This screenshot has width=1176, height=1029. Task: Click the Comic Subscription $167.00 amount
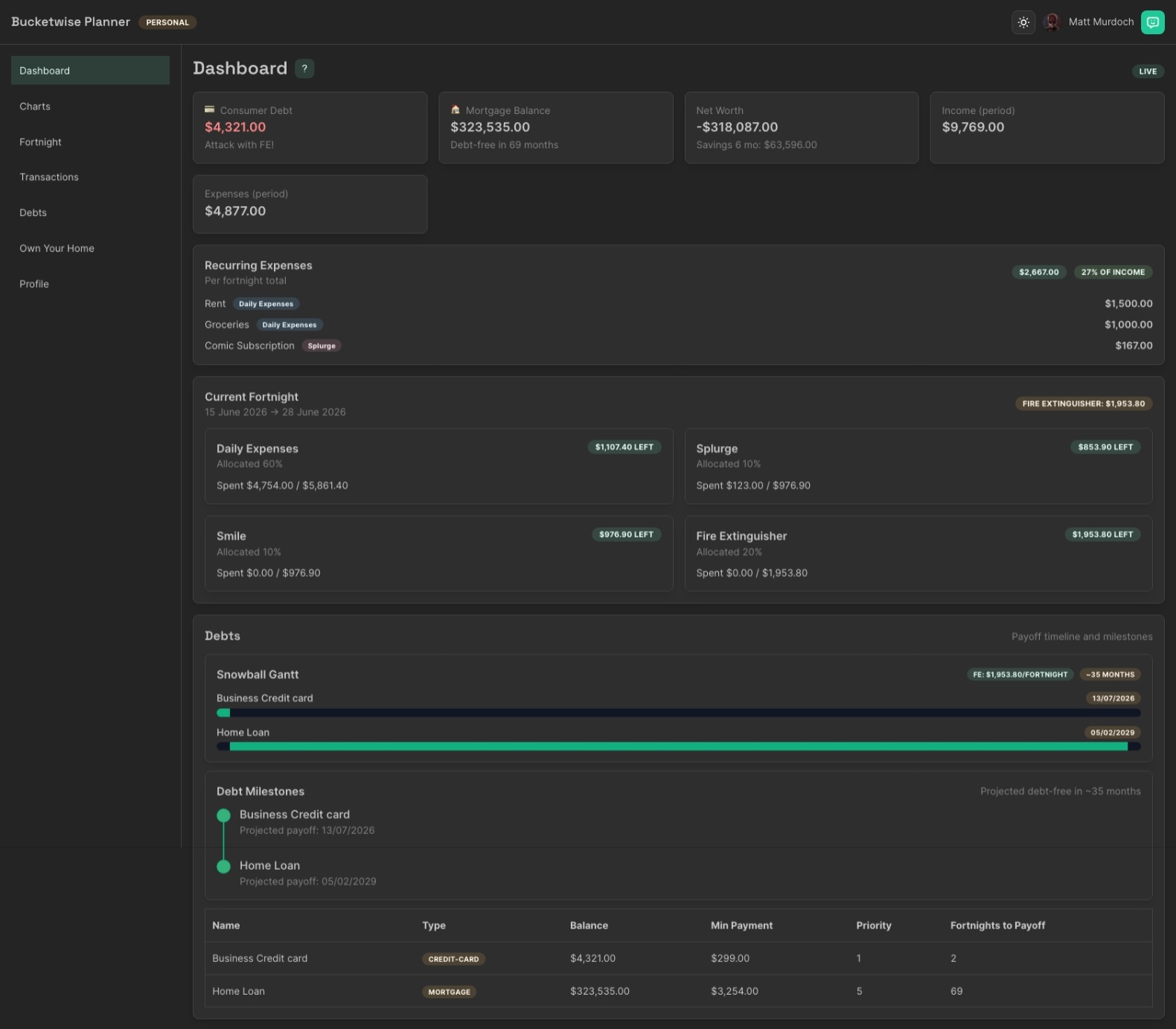[1134, 345]
